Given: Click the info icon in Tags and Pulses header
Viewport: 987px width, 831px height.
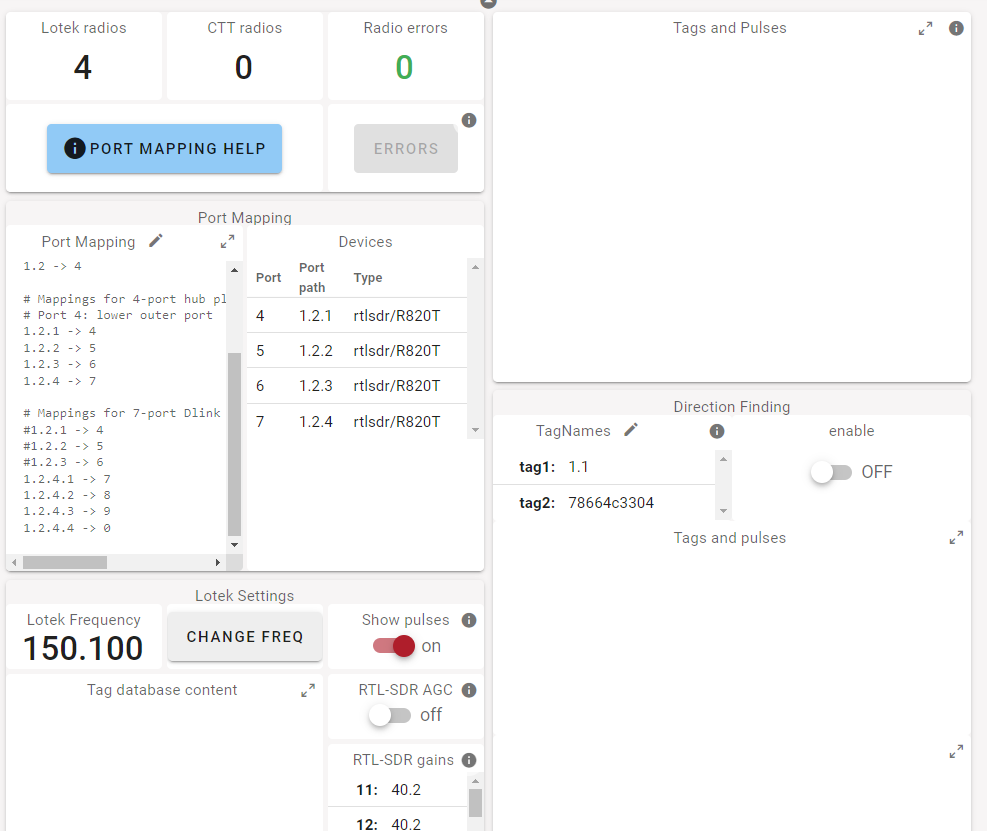Looking at the screenshot, I should coord(956,28).
